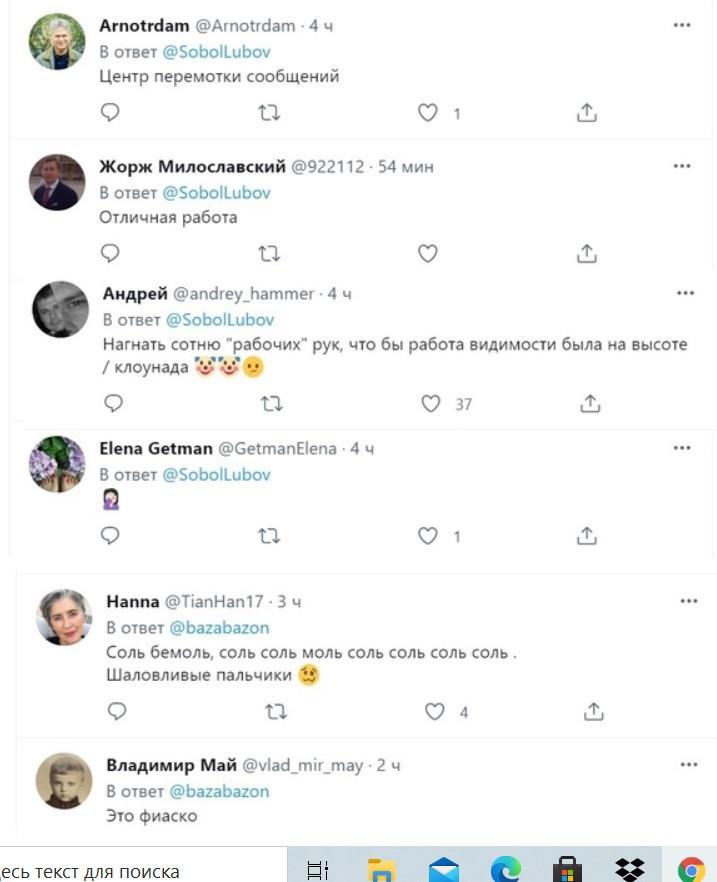
Task: Reply to Arnotrdam's tweet
Action: (x=111, y=113)
